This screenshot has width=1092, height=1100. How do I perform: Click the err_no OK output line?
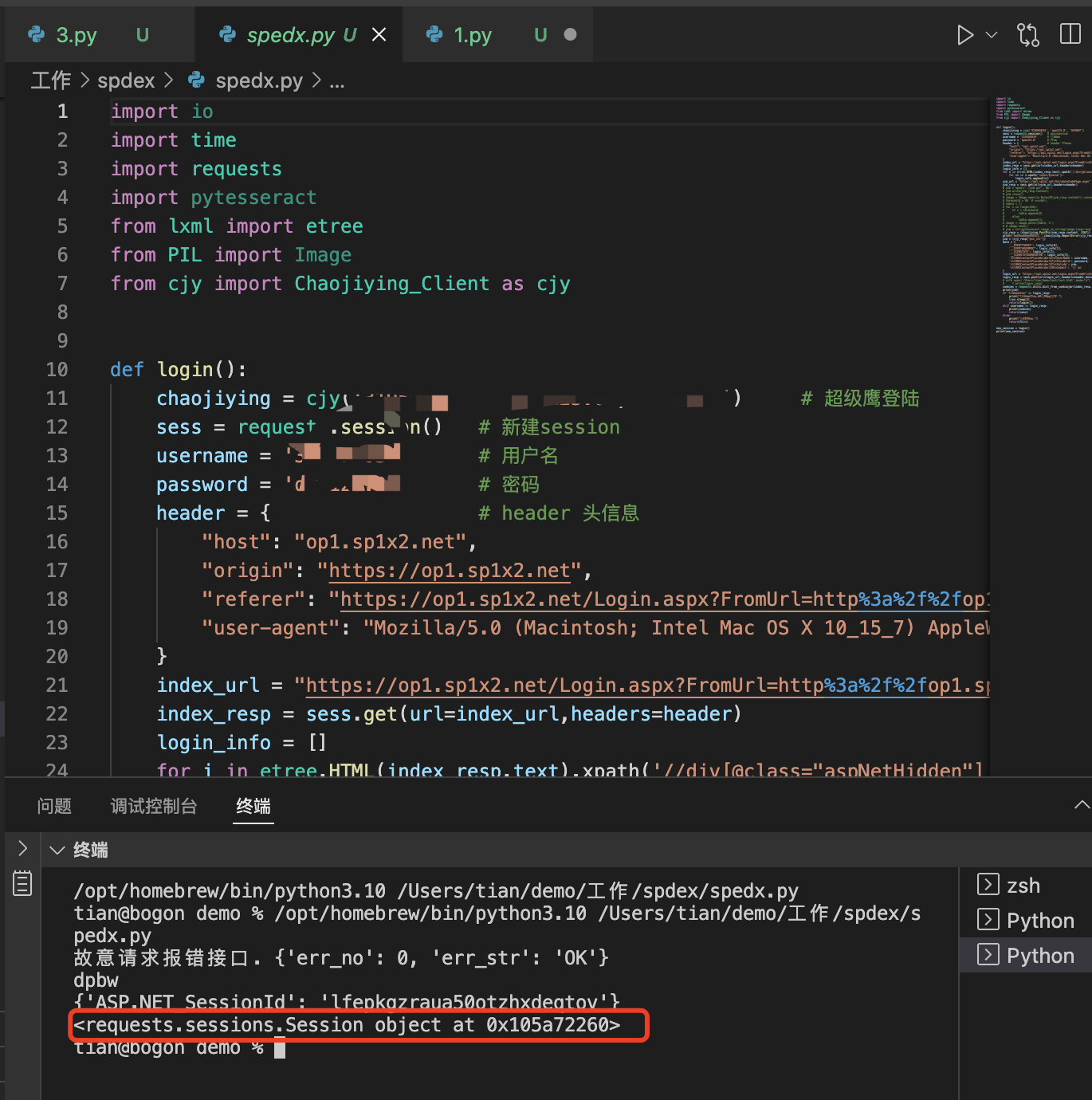coord(341,957)
